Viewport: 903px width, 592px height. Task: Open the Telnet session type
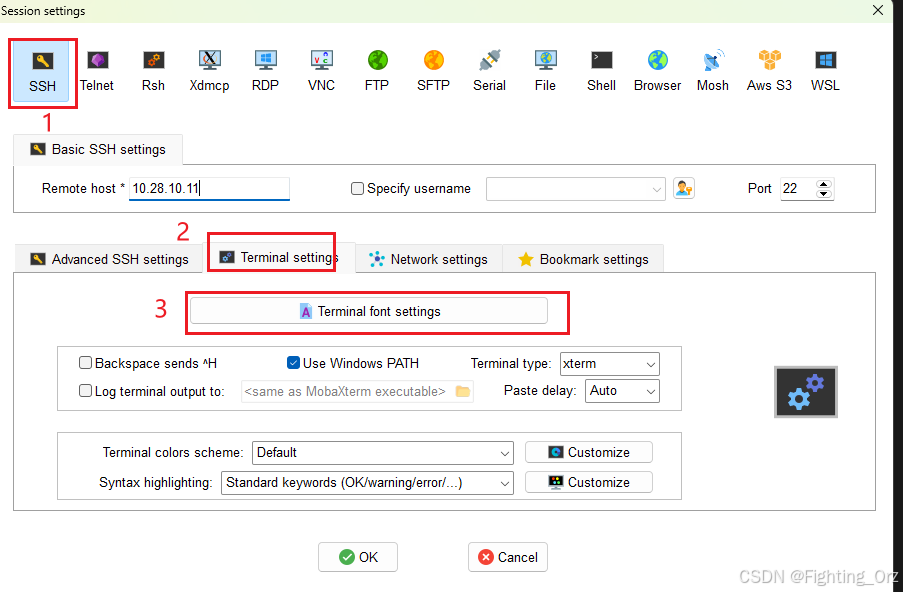pos(97,70)
